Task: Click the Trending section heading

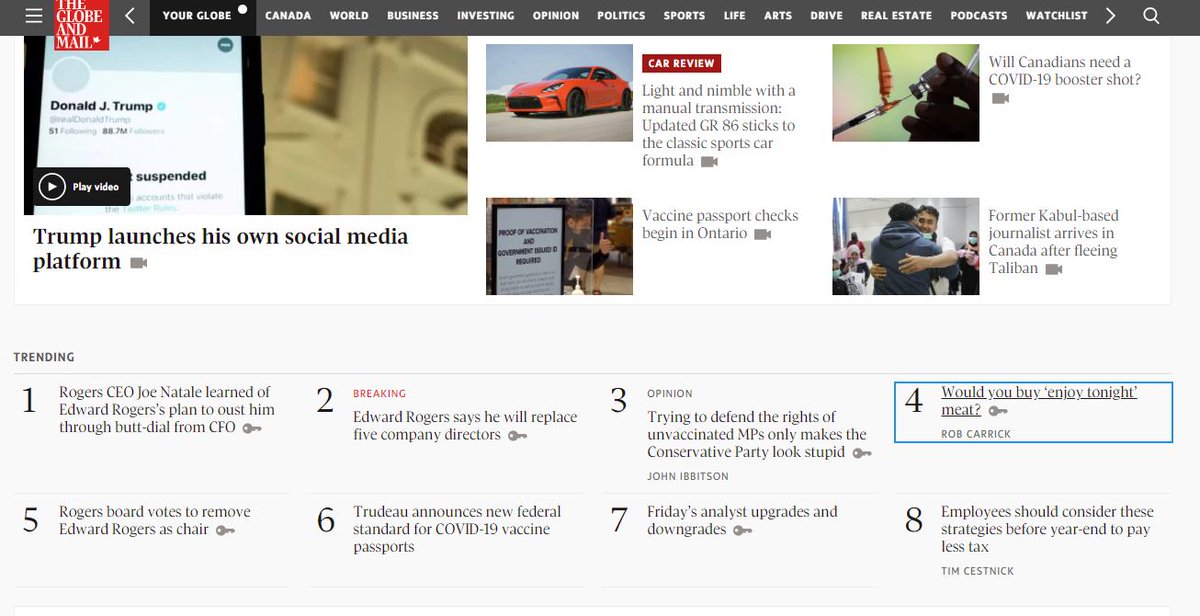Action: [44, 357]
